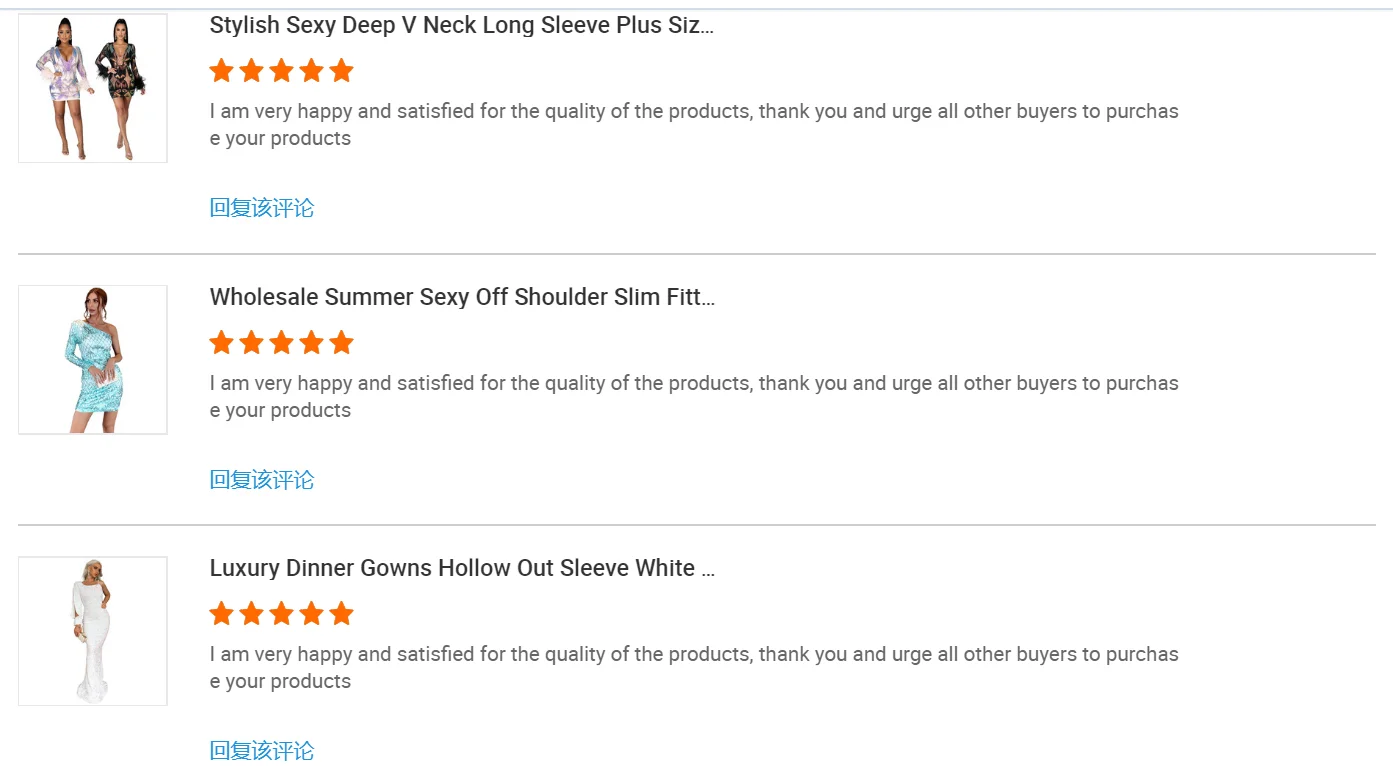This screenshot has width=1393, height=766.
Task: Click the third star on the Stylish Deep V Neck review
Action: tap(282, 71)
